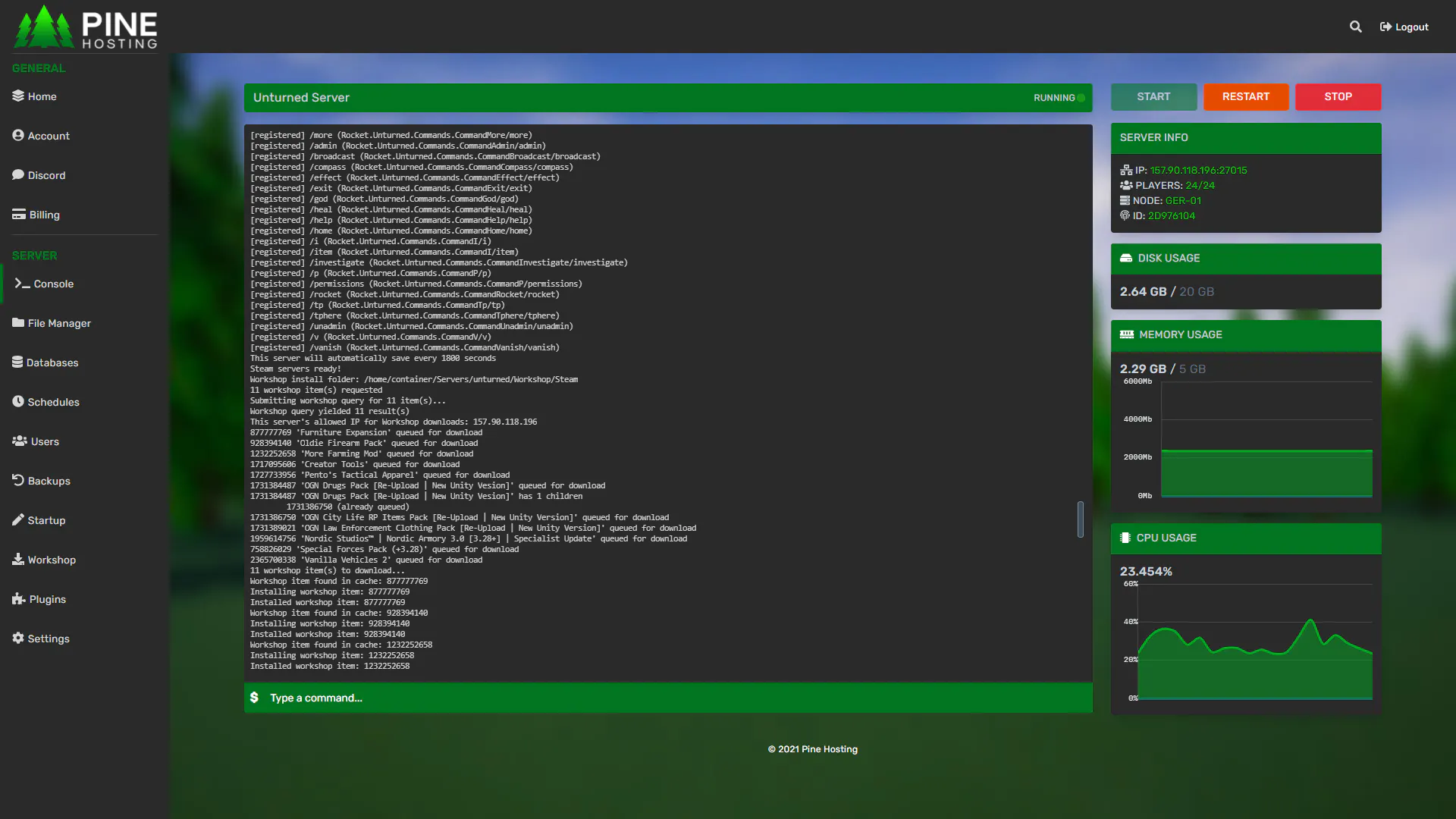1456x819 pixels.
Task: Click the GENERAL section heading
Action: click(39, 68)
